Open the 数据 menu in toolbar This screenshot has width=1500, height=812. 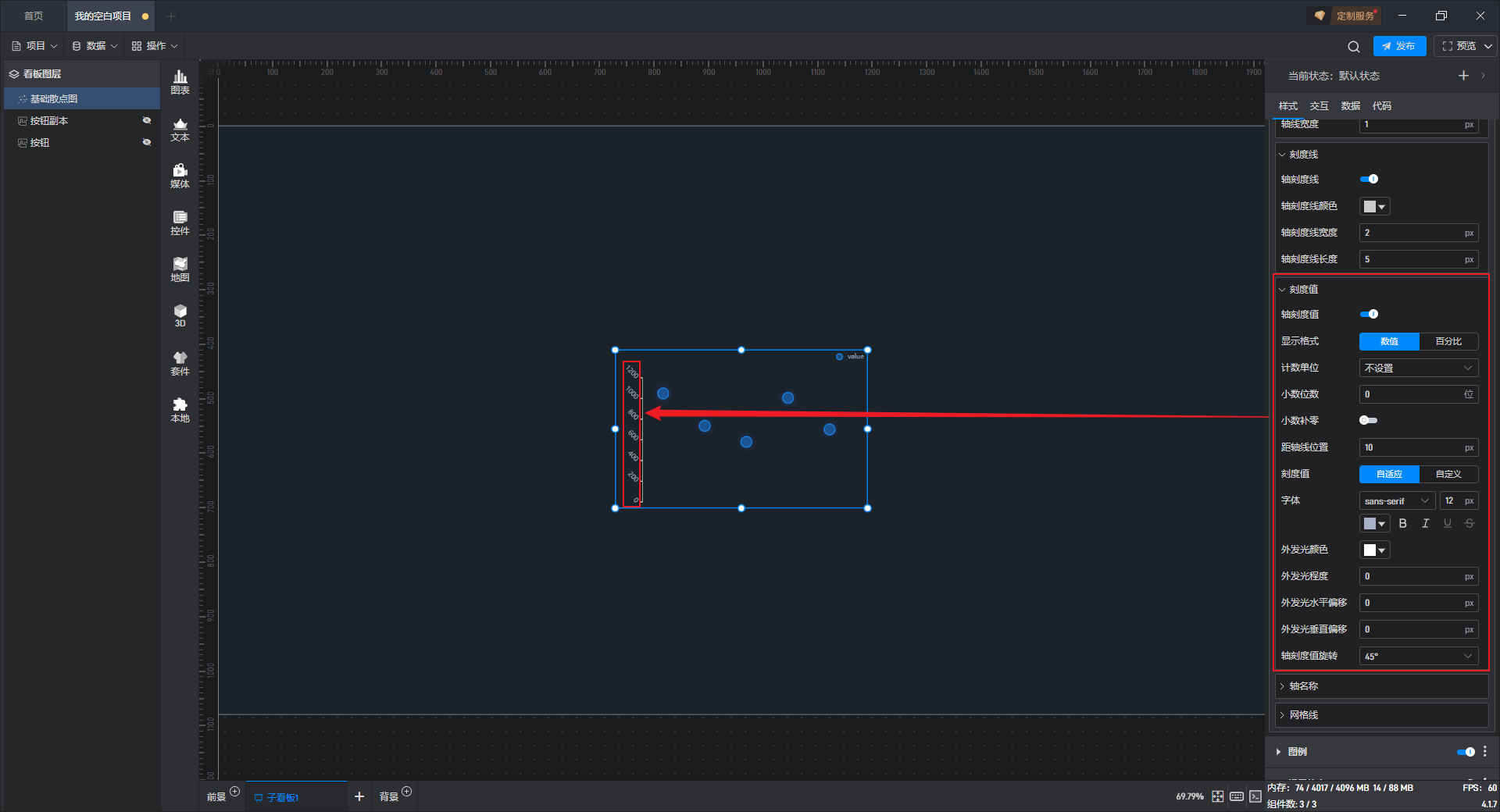coord(95,46)
